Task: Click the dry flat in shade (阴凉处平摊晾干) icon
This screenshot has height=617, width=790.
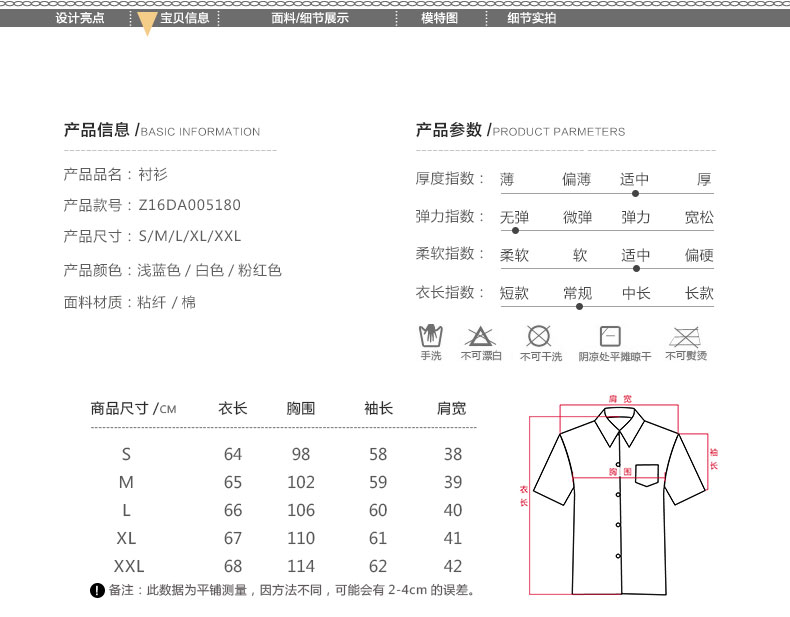Action: pos(610,336)
